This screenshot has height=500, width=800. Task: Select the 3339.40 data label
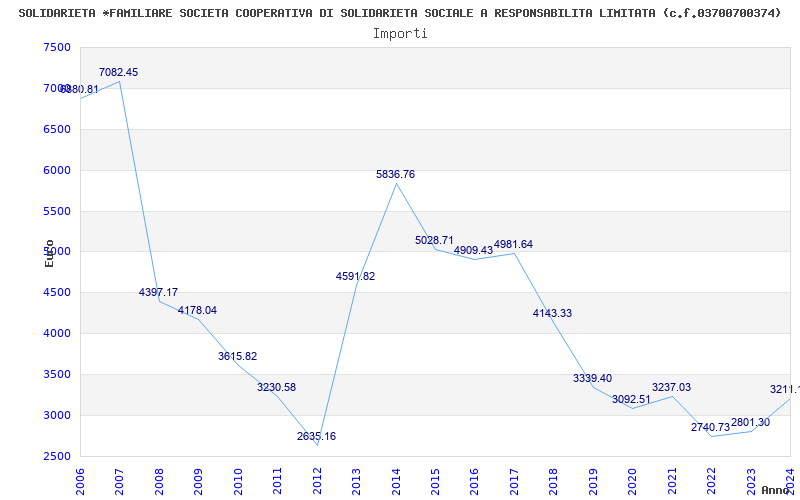pyautogui.click(x=592, y=379)
